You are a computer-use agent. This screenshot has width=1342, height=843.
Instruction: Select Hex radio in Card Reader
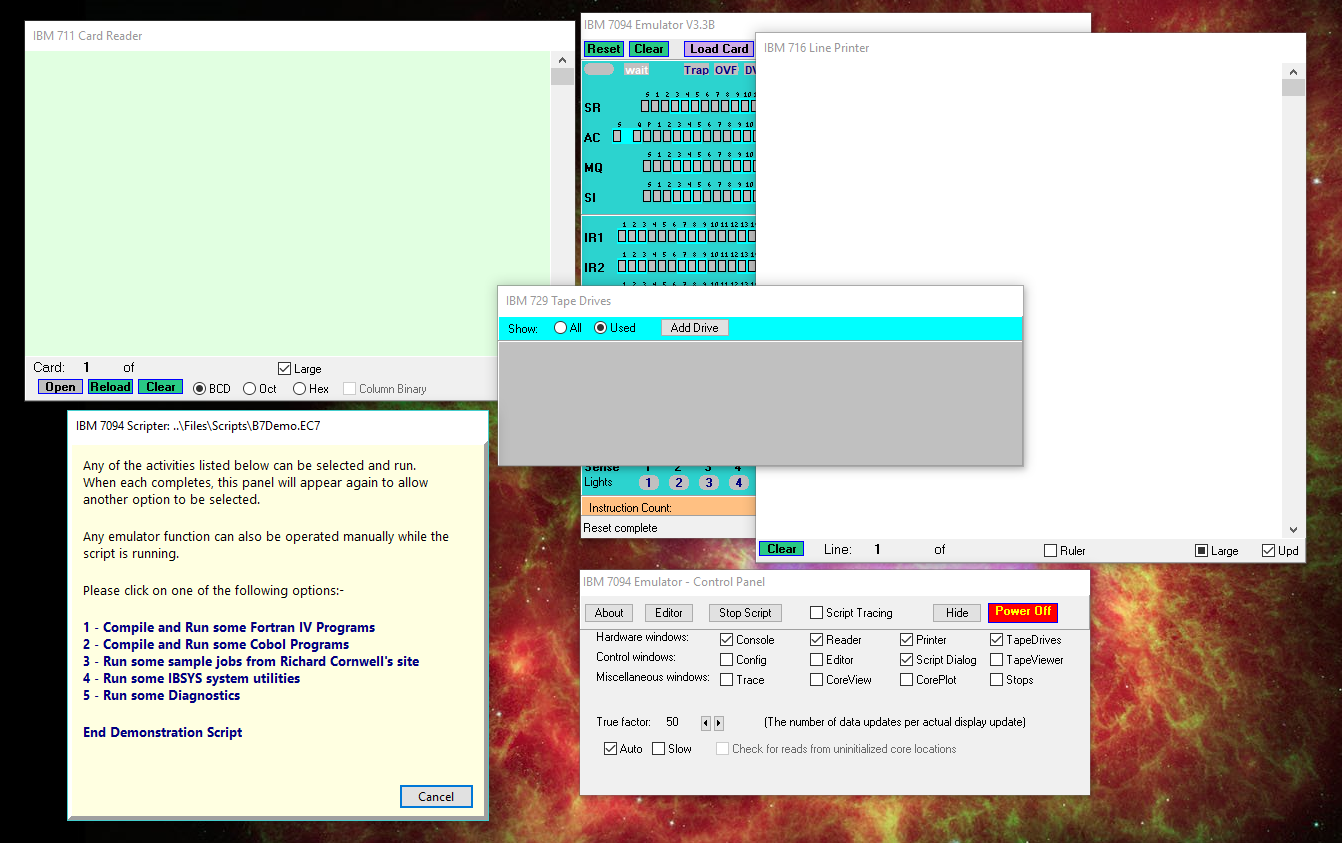[299, 389]
